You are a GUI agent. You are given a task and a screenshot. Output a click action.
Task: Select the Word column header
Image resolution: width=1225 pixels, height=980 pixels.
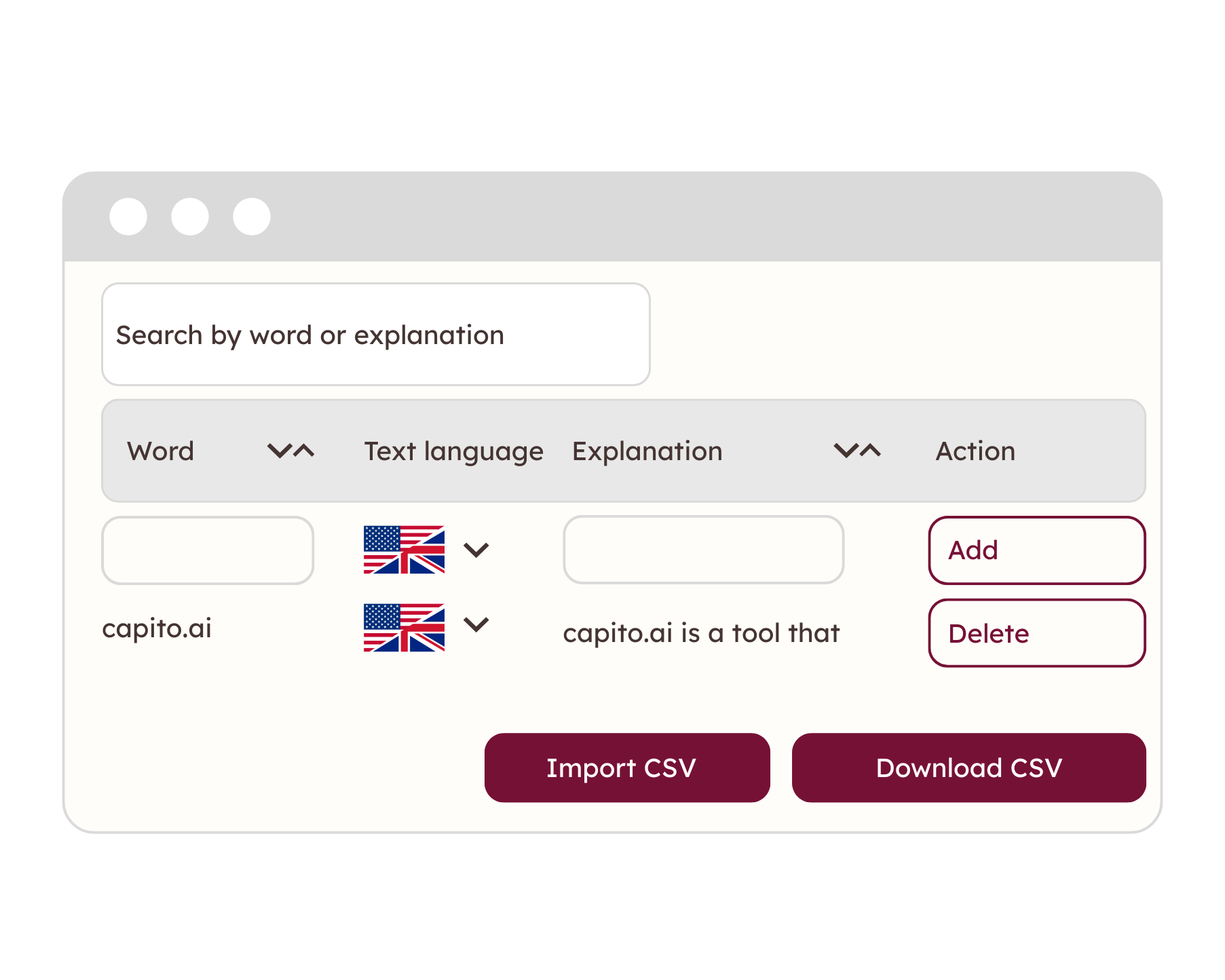coord(161,451)
